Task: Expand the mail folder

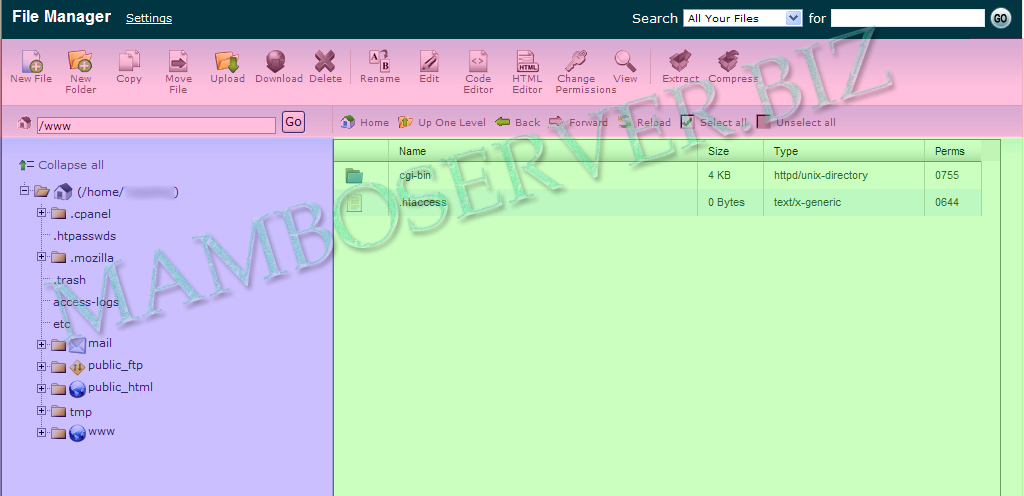Action: [41, 345]
